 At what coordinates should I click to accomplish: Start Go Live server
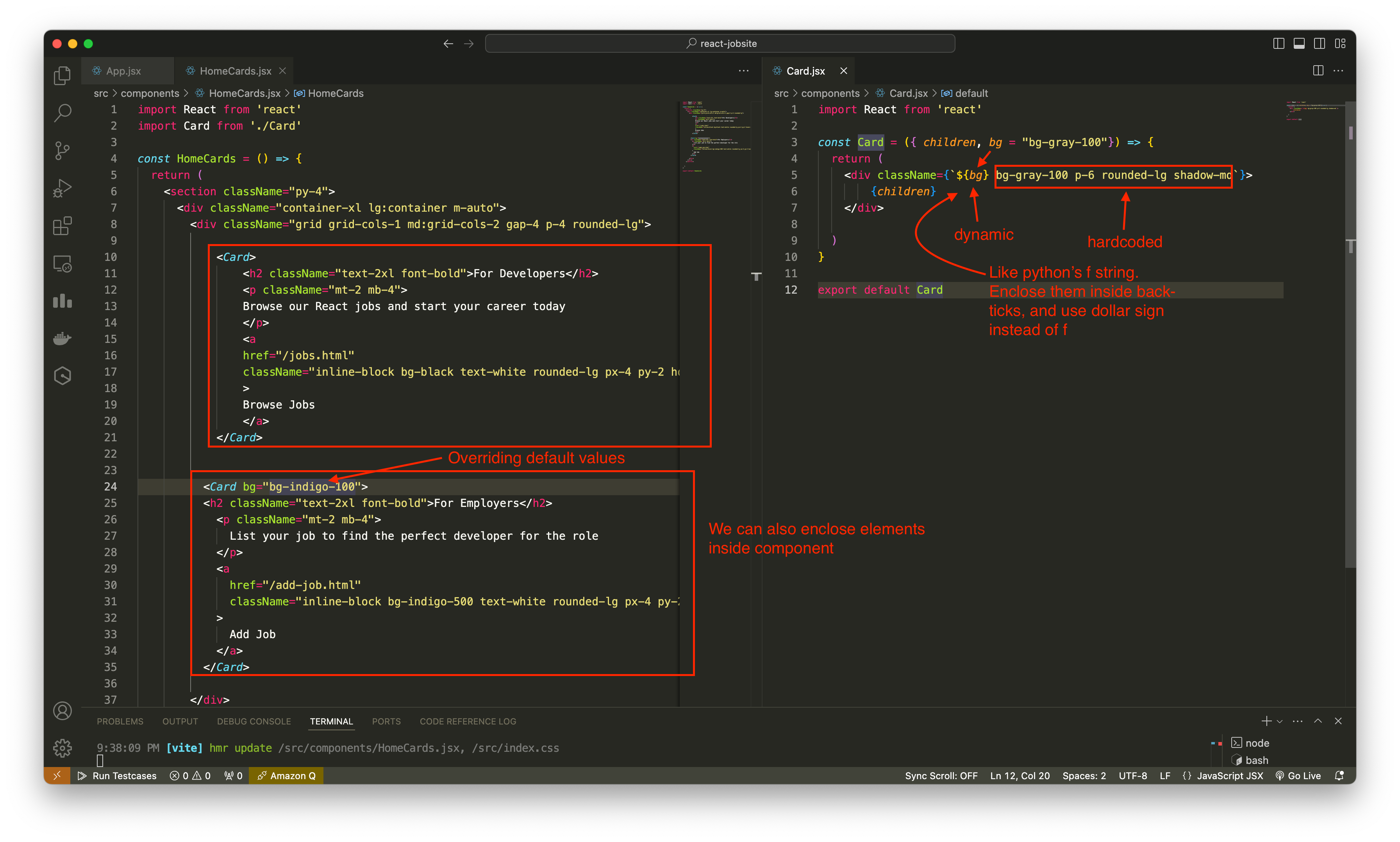pos(1298,776)
